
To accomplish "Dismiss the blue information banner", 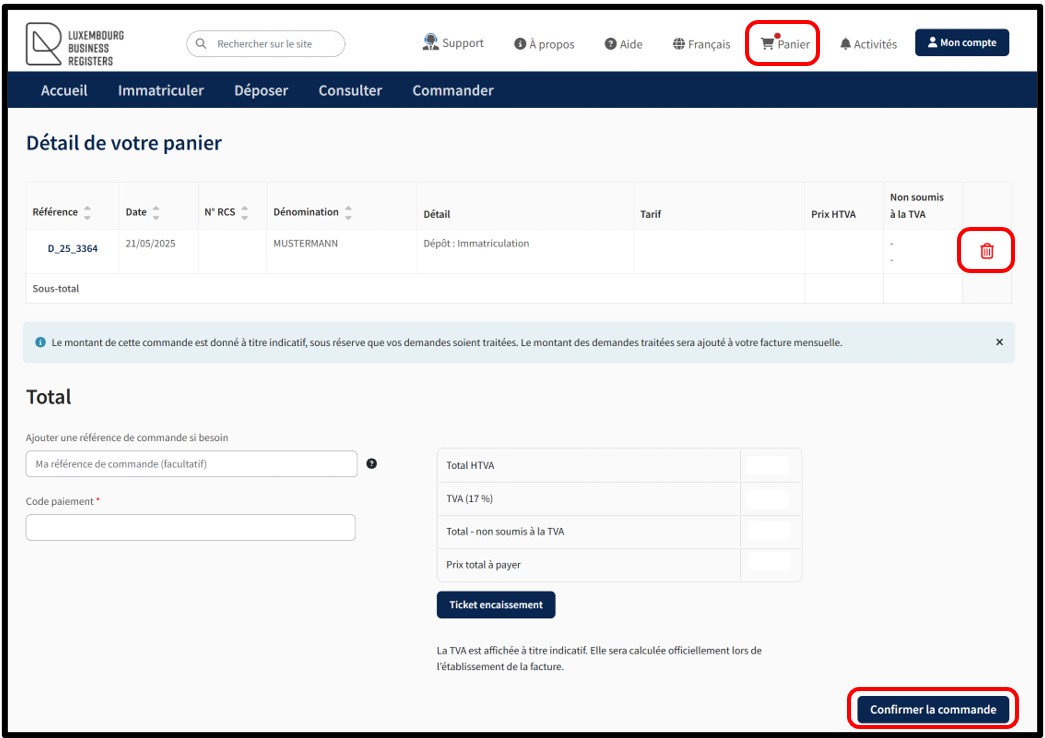I will [x=998, y=342].
